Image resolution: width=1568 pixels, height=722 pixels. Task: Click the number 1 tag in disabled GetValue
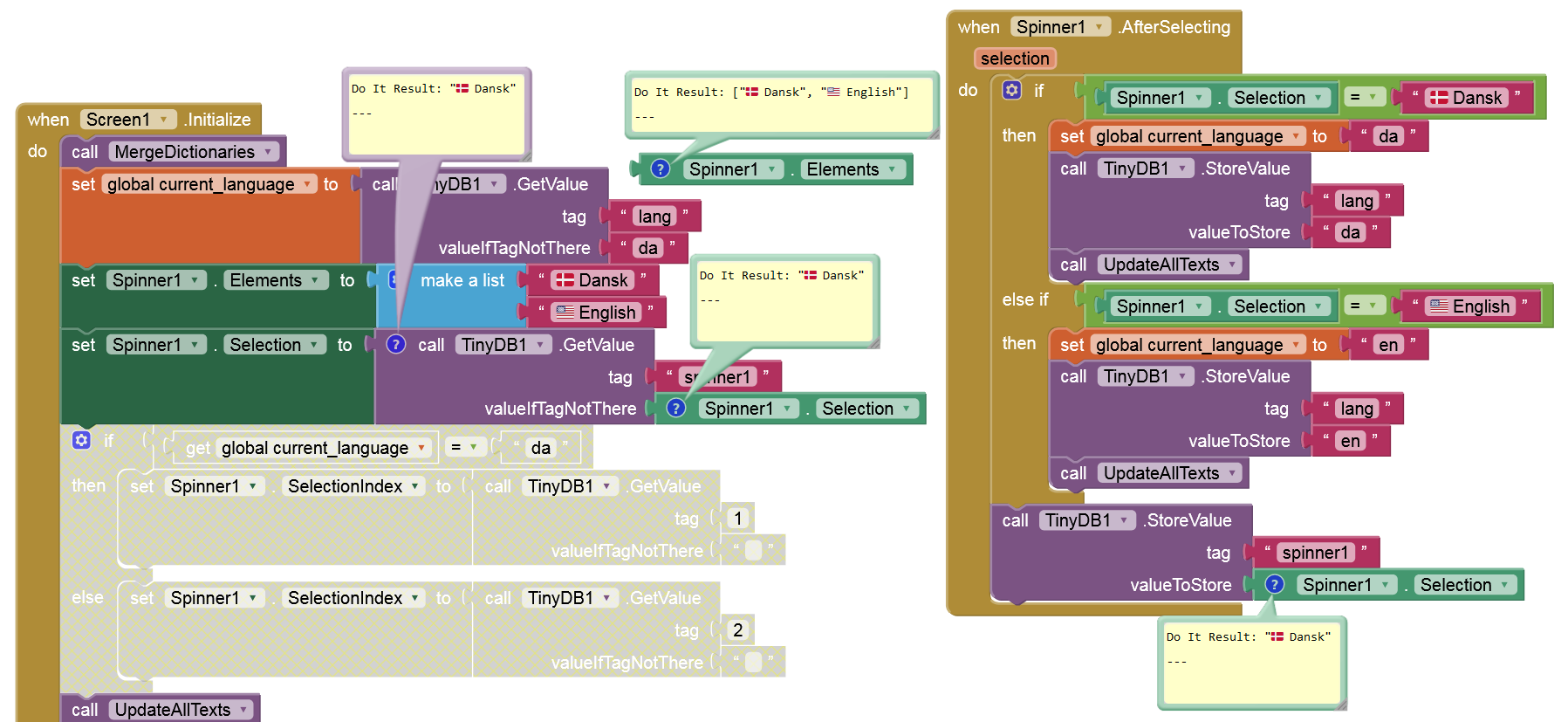pyautogui.click(x=737, y=519)
